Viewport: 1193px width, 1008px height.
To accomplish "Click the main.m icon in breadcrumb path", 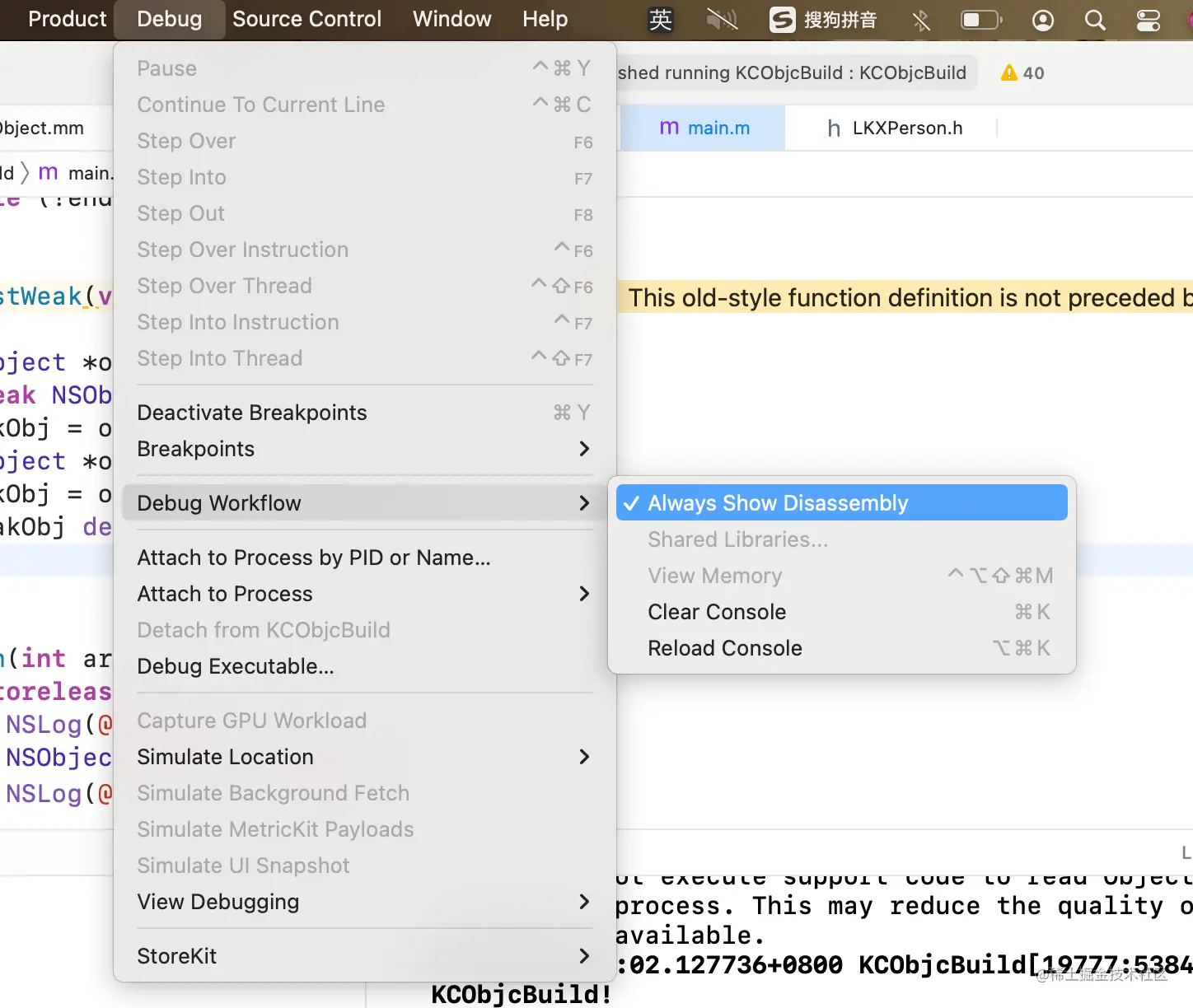I will 49,173.
